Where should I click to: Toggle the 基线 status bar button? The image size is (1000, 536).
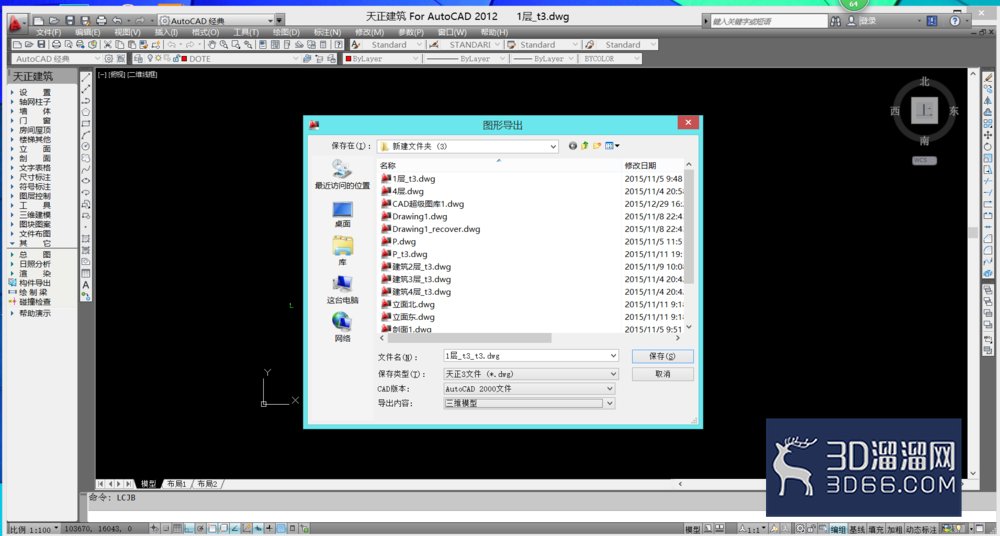tap(857, 530)
